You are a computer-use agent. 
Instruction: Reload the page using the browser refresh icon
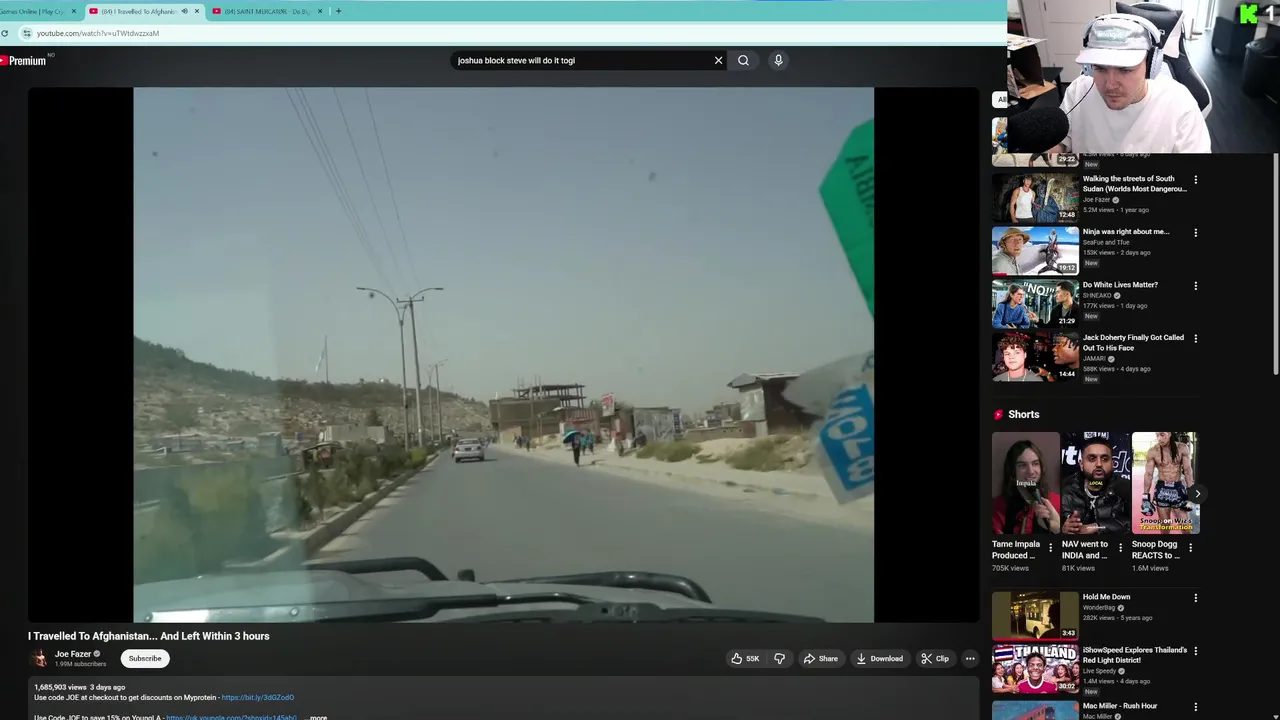tap(5, 33)
